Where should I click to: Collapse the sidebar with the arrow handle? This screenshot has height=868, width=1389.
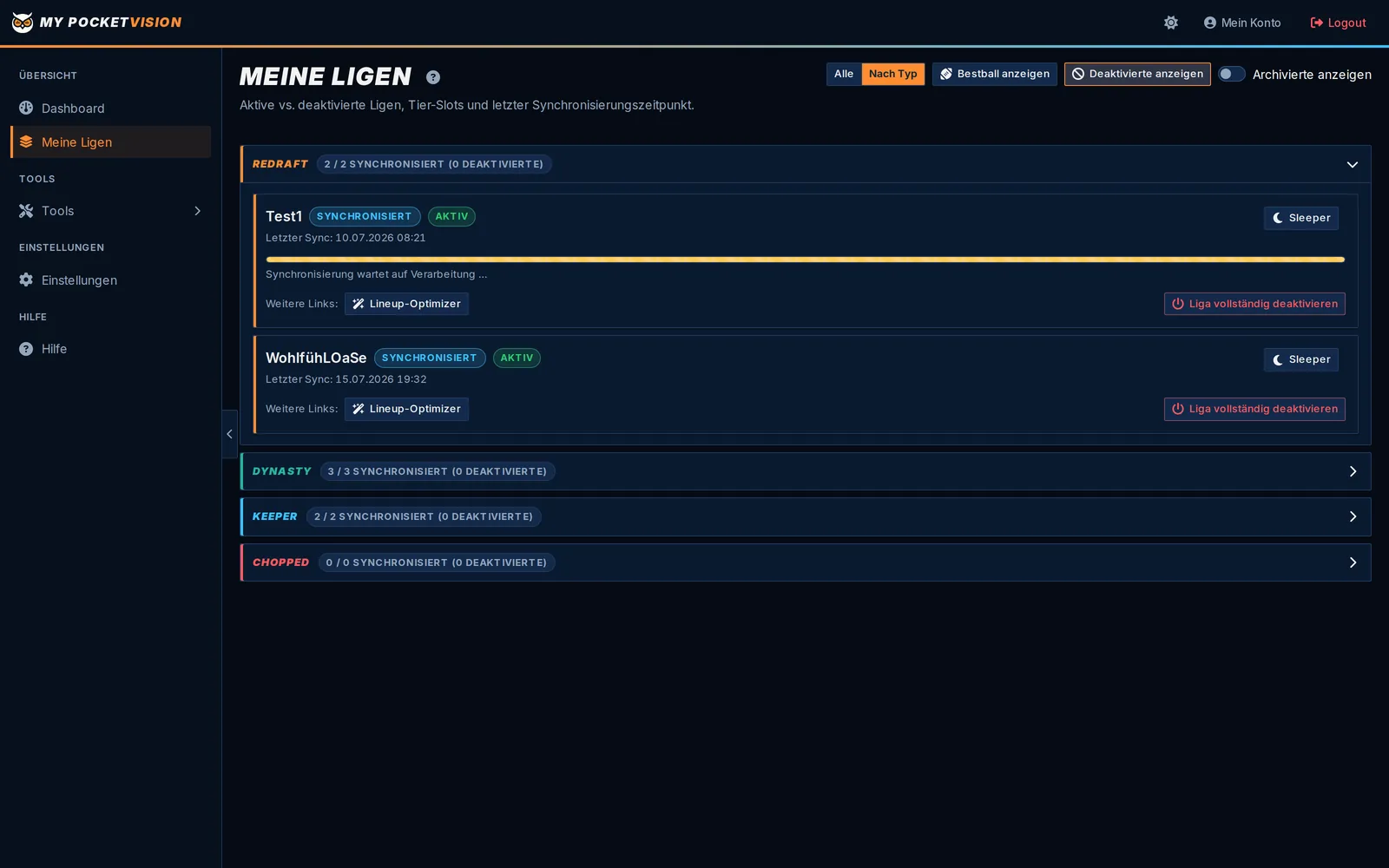(229, 434)
